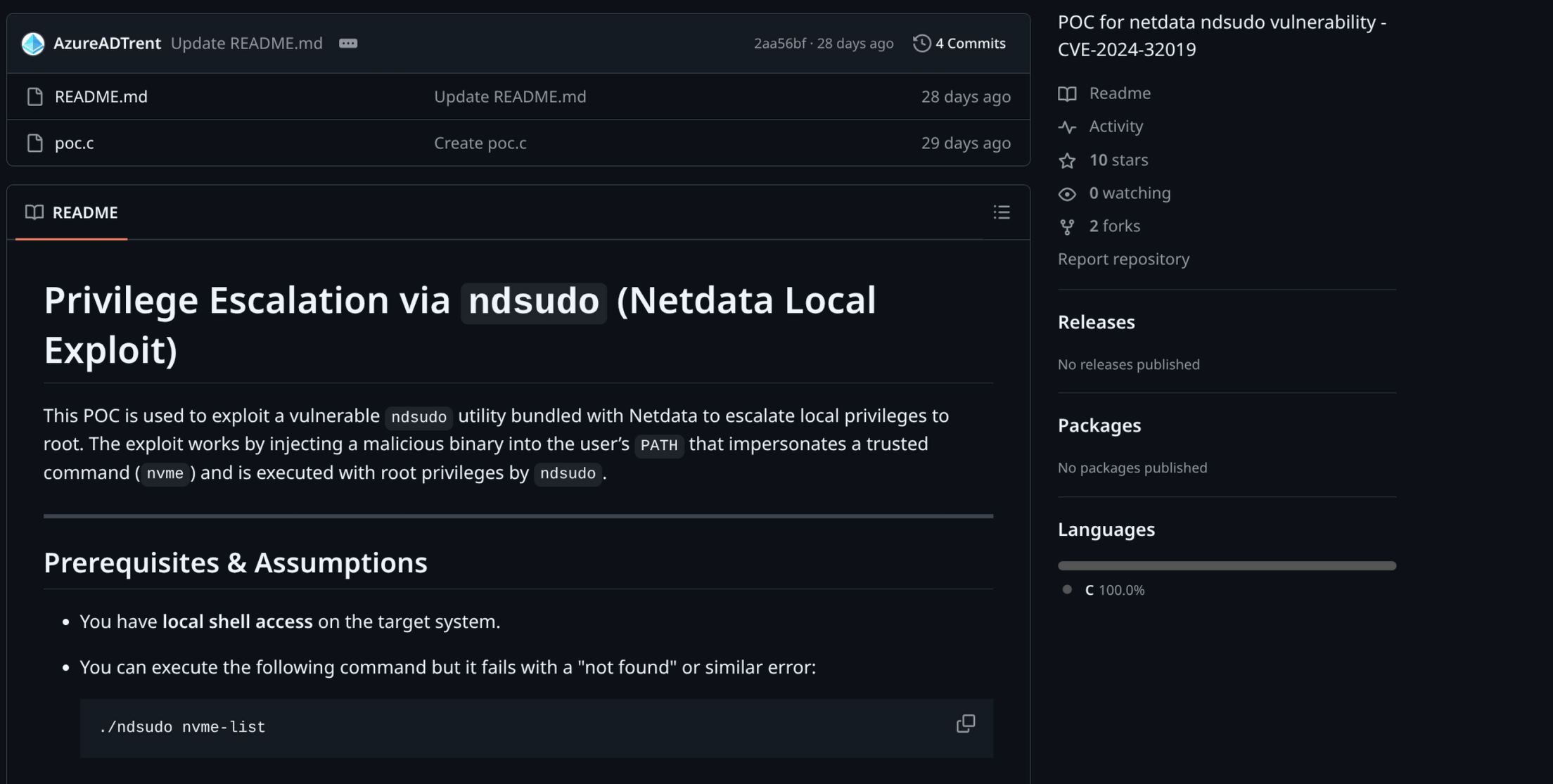
Task: Click the Languages progress bar
Action: click(x=1227, y=566)
